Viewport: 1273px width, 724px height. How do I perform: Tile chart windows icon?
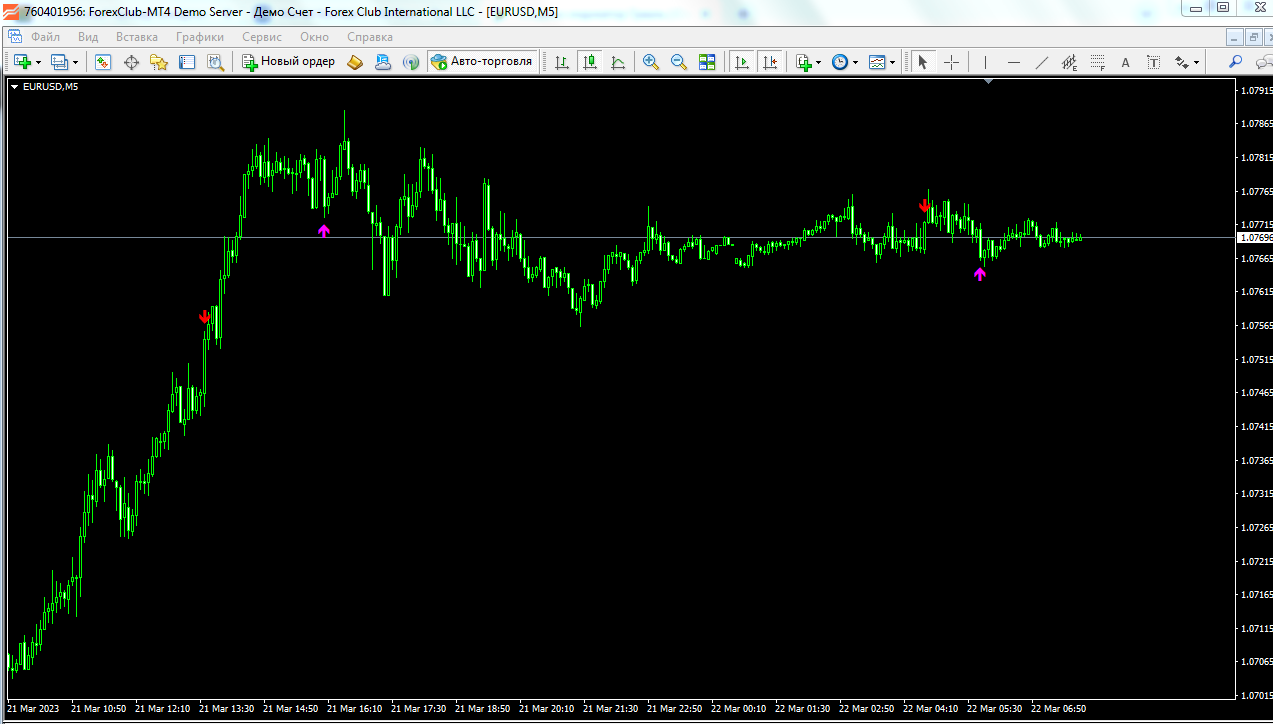coord(707,62)
